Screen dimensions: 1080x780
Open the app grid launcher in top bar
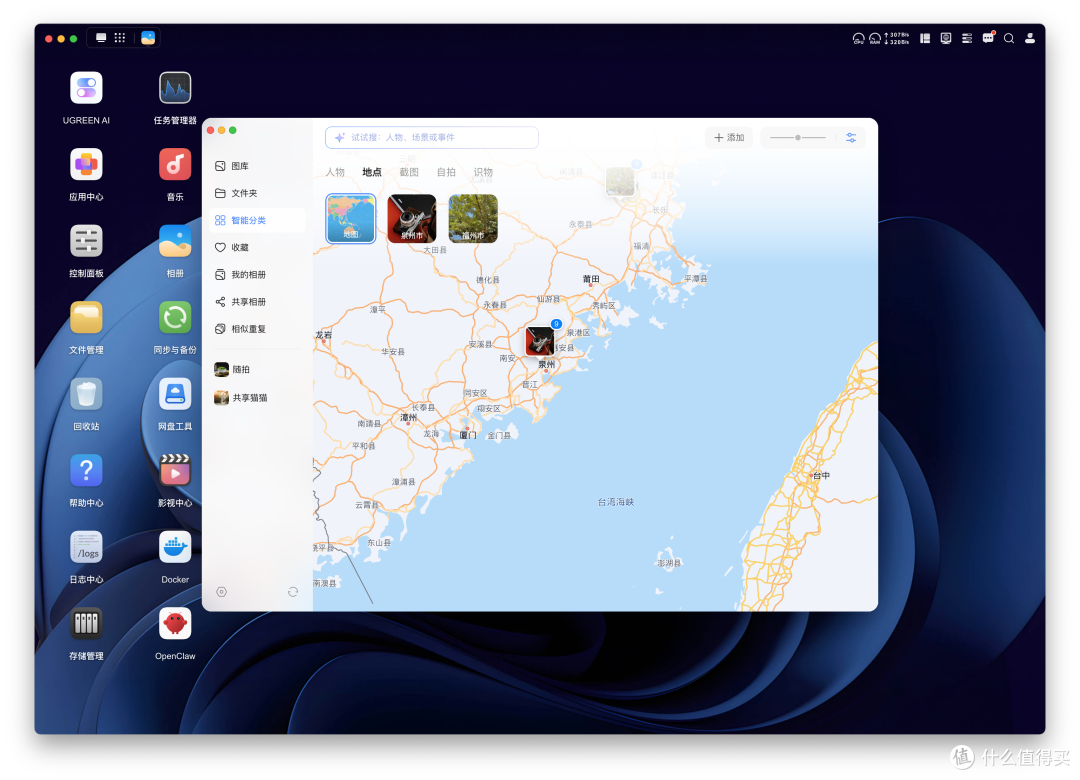120,38
